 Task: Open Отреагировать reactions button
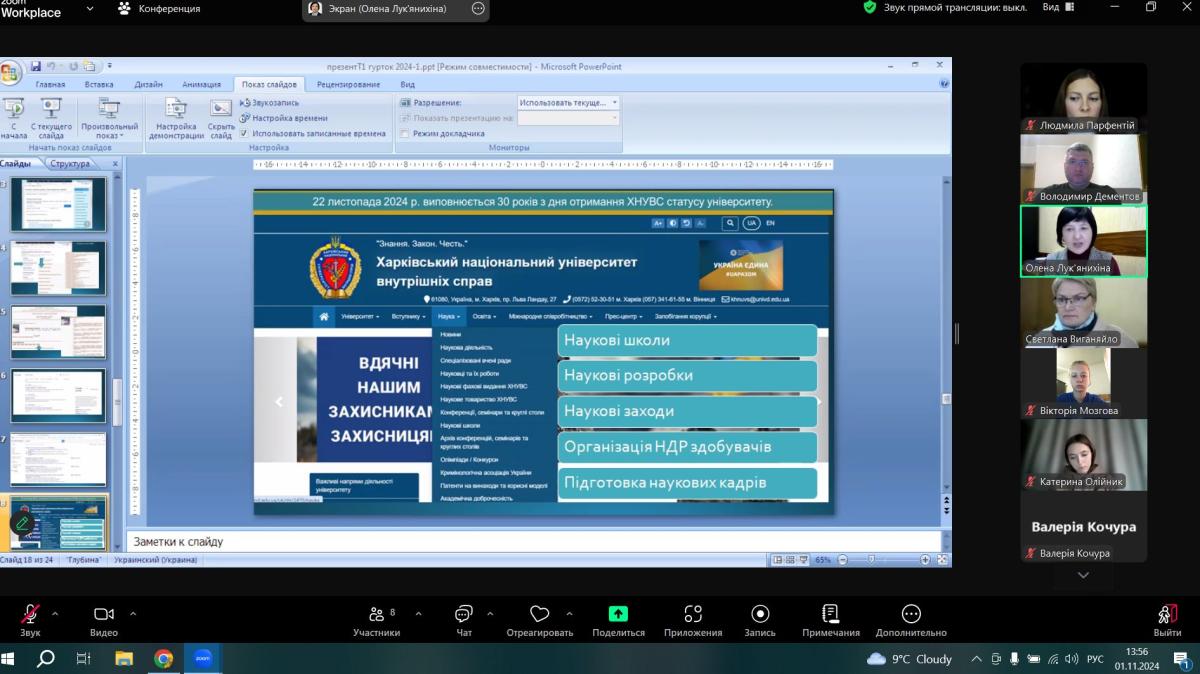[540, 614]
